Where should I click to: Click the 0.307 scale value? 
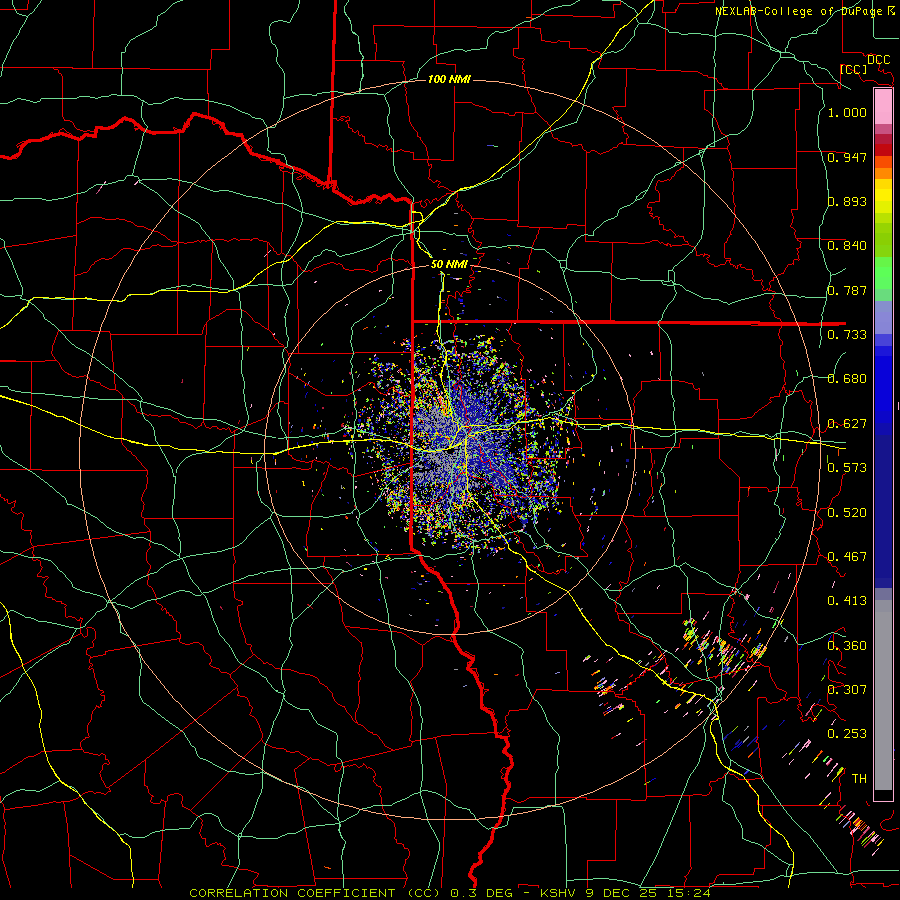pyautogui.click(x=847, y=689)
